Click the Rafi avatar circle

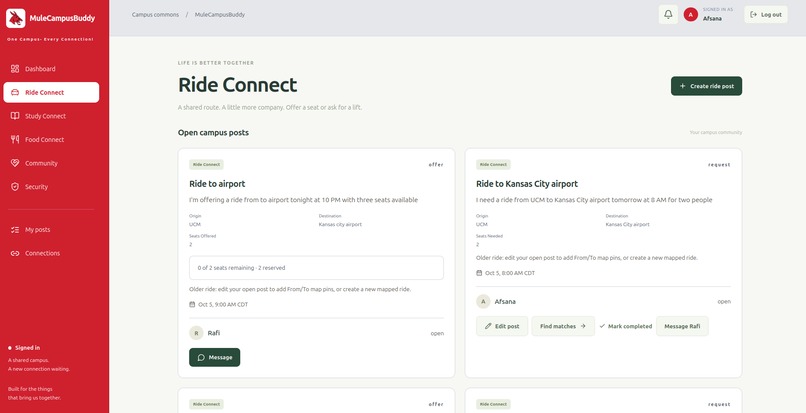click(196, 333)
